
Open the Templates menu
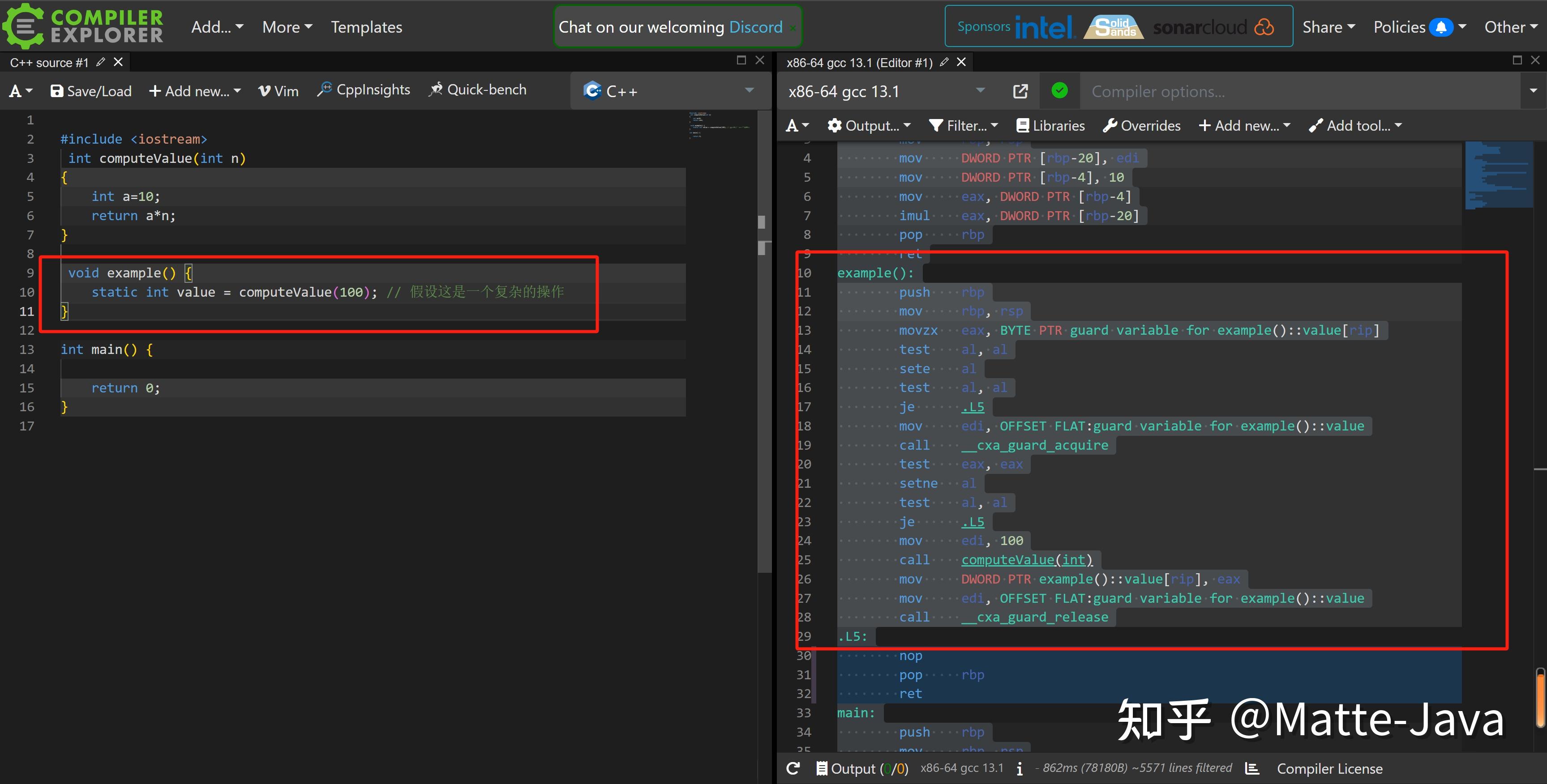[x=366, y=26]
